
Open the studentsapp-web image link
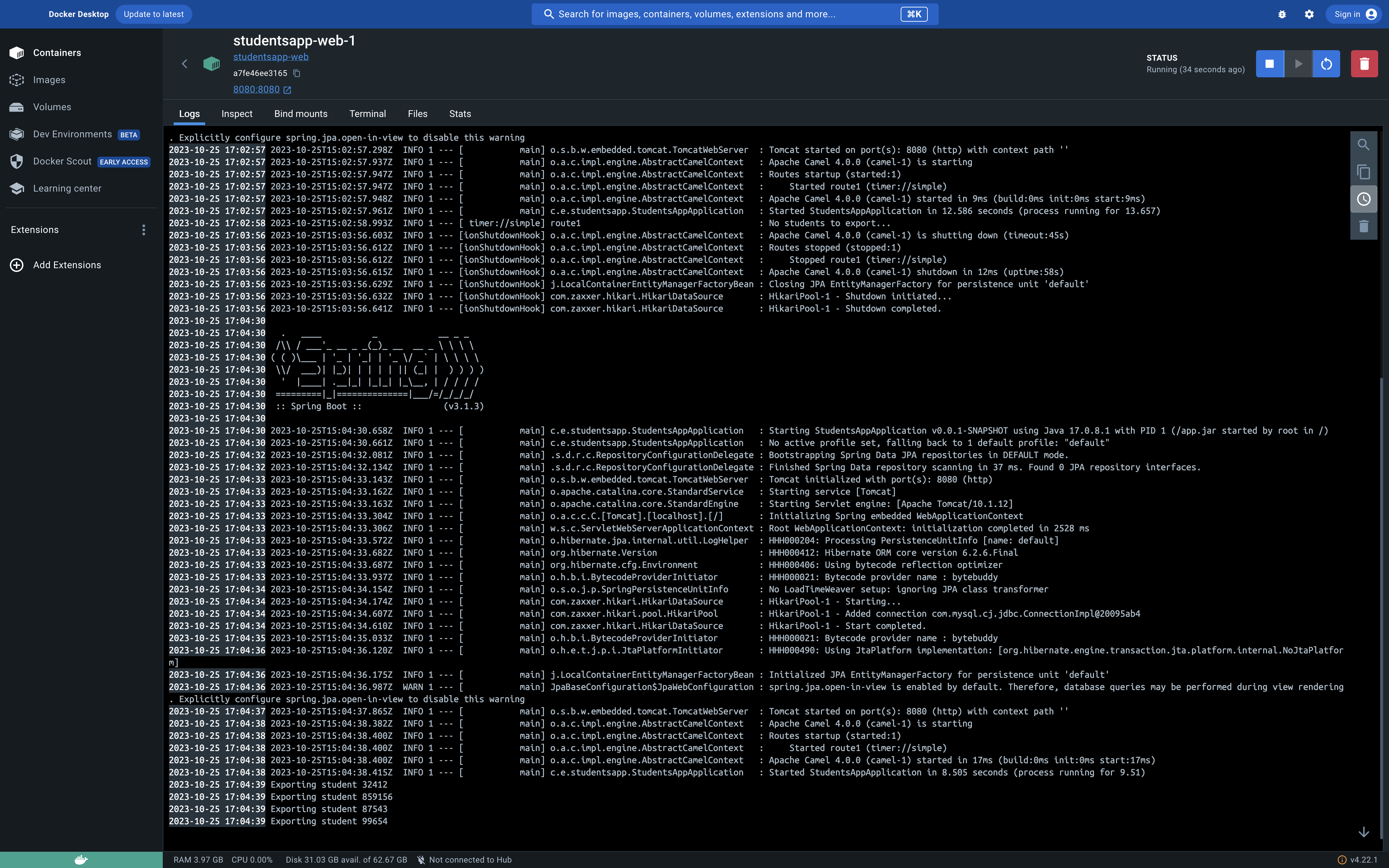tap(271, 57)
